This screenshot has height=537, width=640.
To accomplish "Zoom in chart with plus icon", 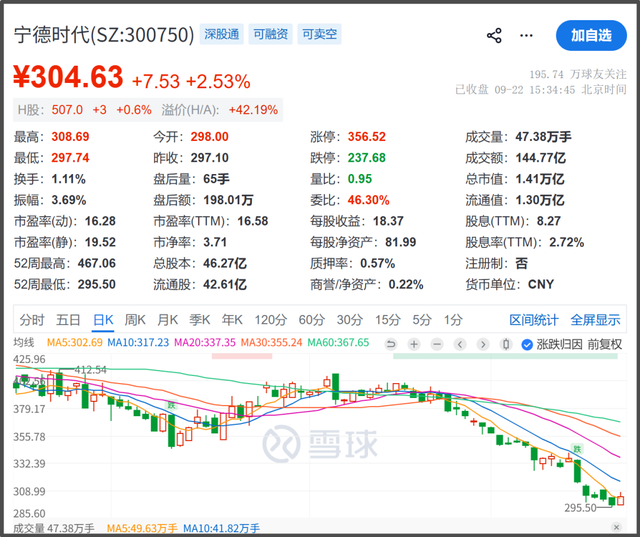I will click(414, 344).
